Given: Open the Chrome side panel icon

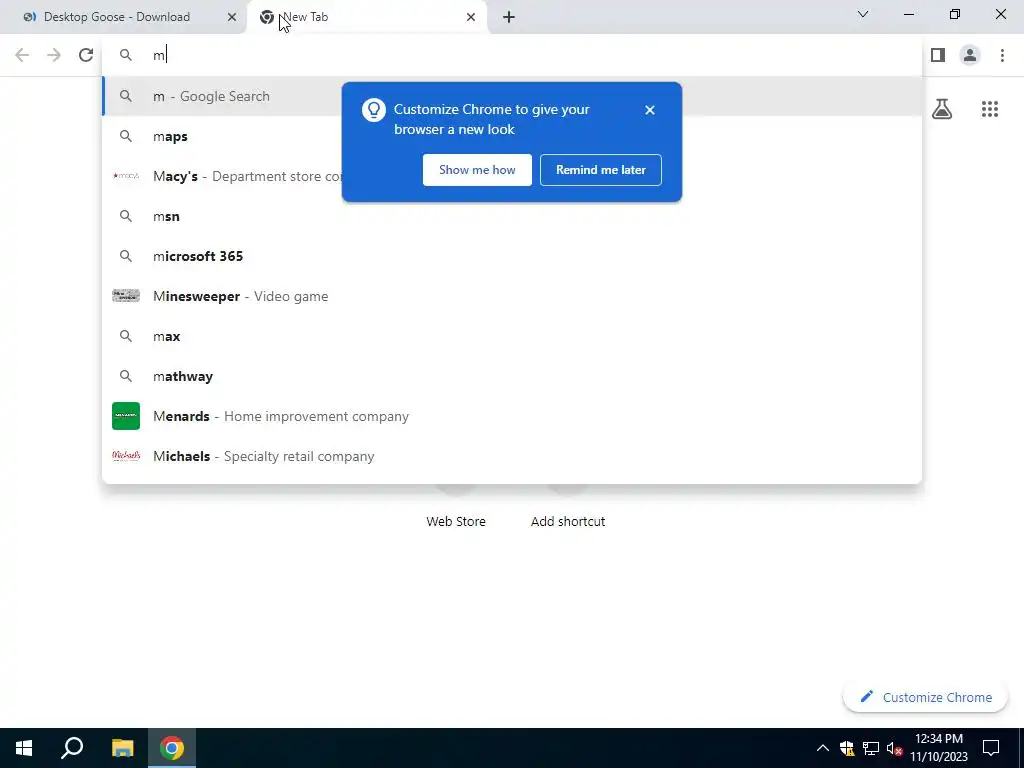Looking at the screenshot, I should [x=938, y=55].
